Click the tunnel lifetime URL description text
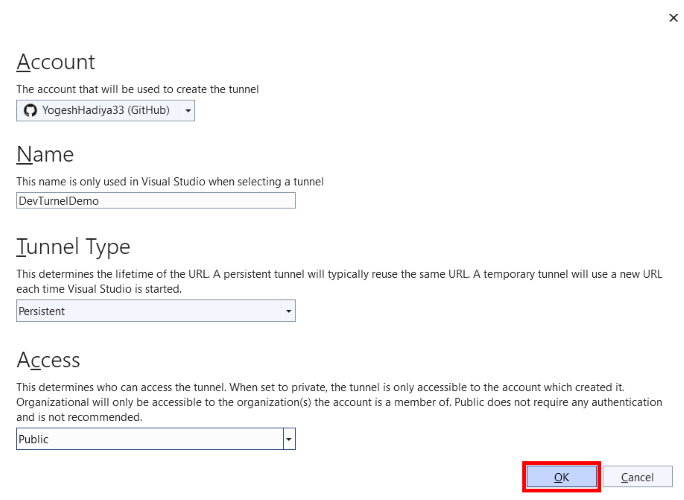This screenshot has width=684, height=500. click(x=339, y=281)
